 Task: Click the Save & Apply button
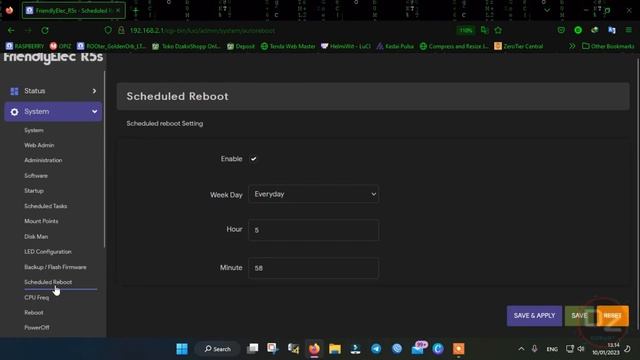tap(534, 316)
